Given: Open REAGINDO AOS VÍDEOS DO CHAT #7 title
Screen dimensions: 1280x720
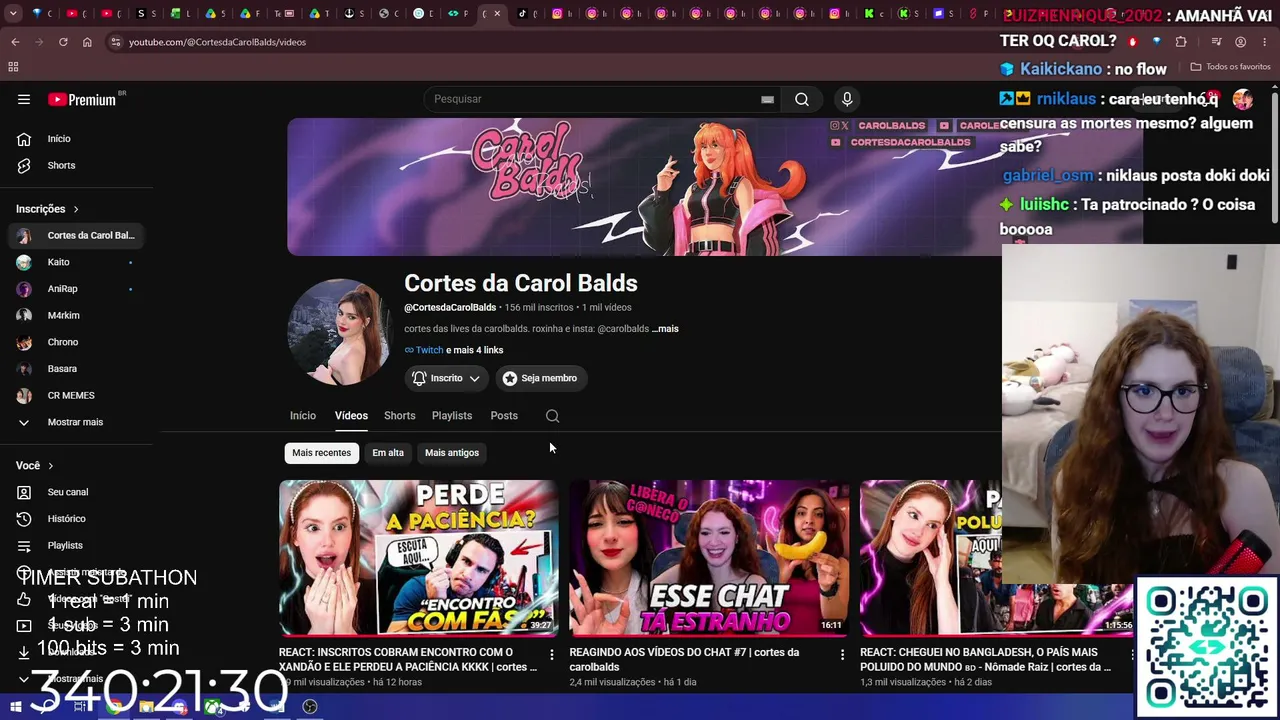Looking at the screenshot, I should click(684, 660).
